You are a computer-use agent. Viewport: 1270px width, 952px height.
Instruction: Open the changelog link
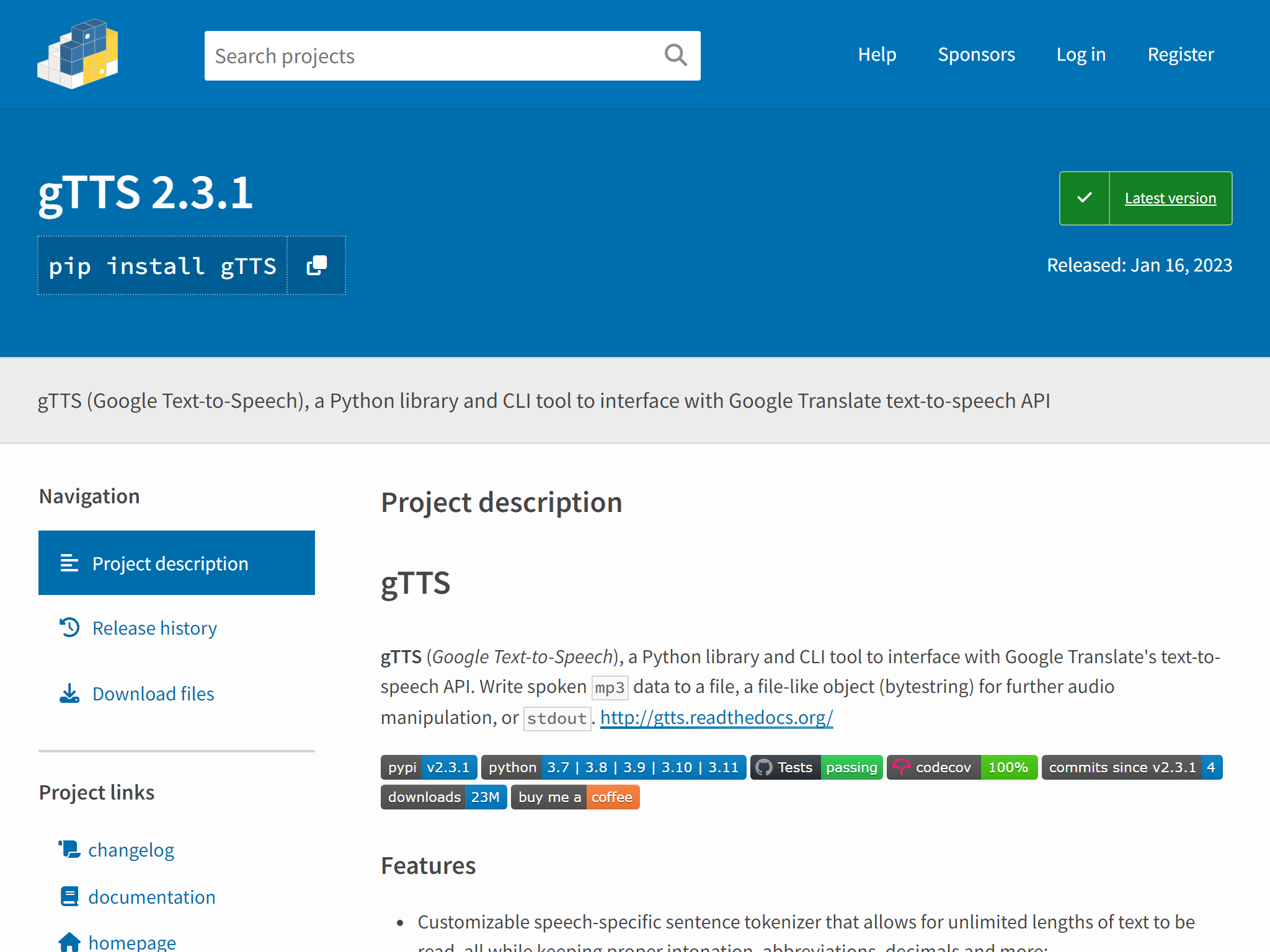(x=131, y=850)
